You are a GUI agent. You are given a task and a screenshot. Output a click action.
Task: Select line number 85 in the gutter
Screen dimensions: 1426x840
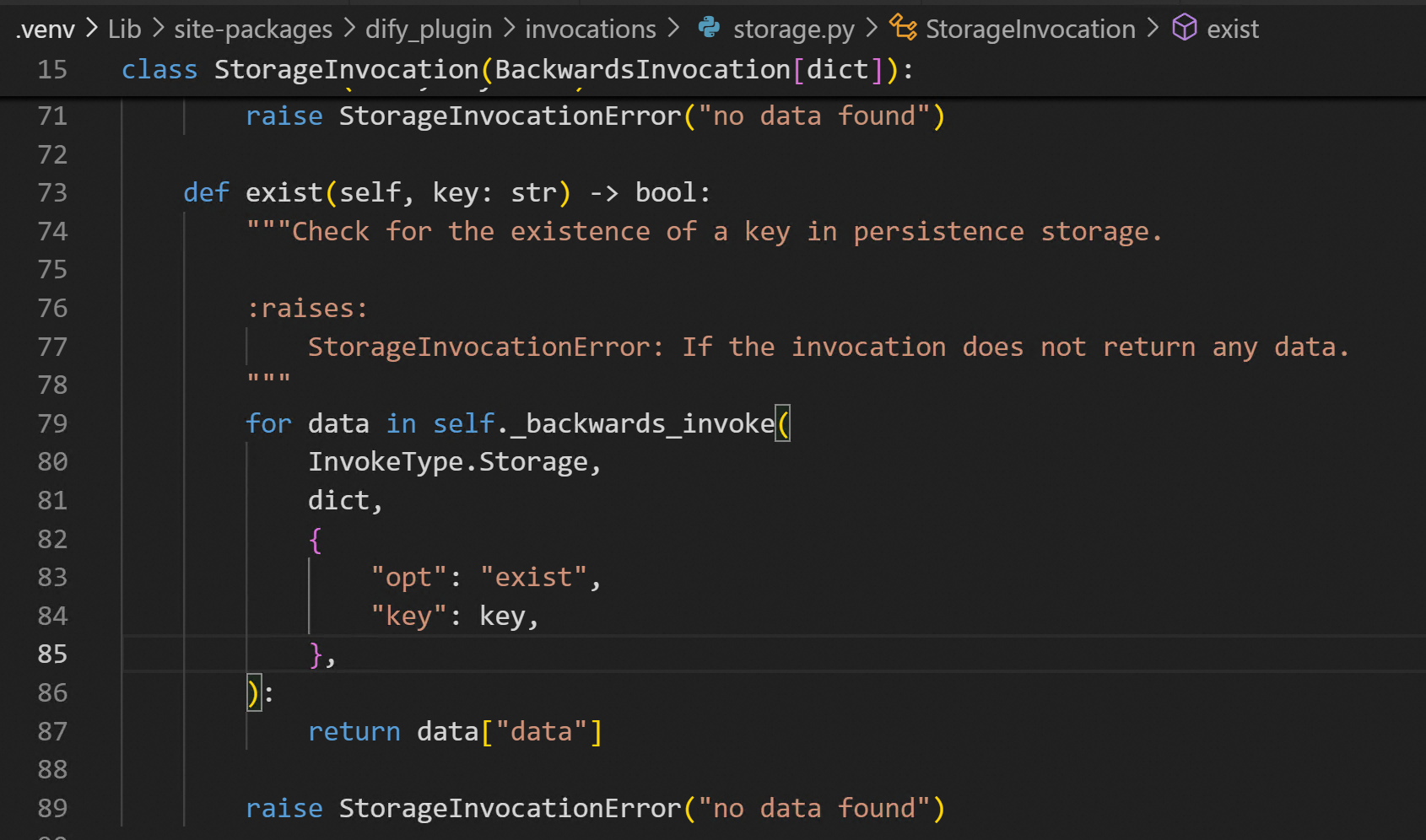pyautogui.click(x=52, y=654)
